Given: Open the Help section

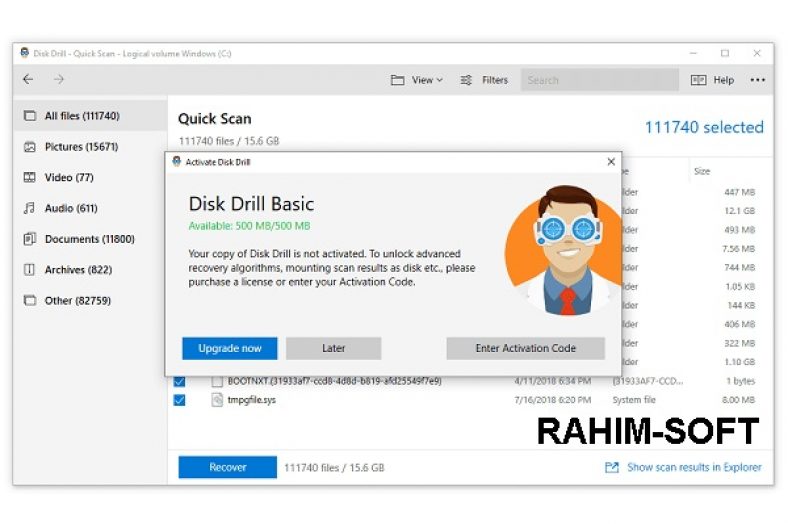Looking at the screenshot, I should click(712, 80).
